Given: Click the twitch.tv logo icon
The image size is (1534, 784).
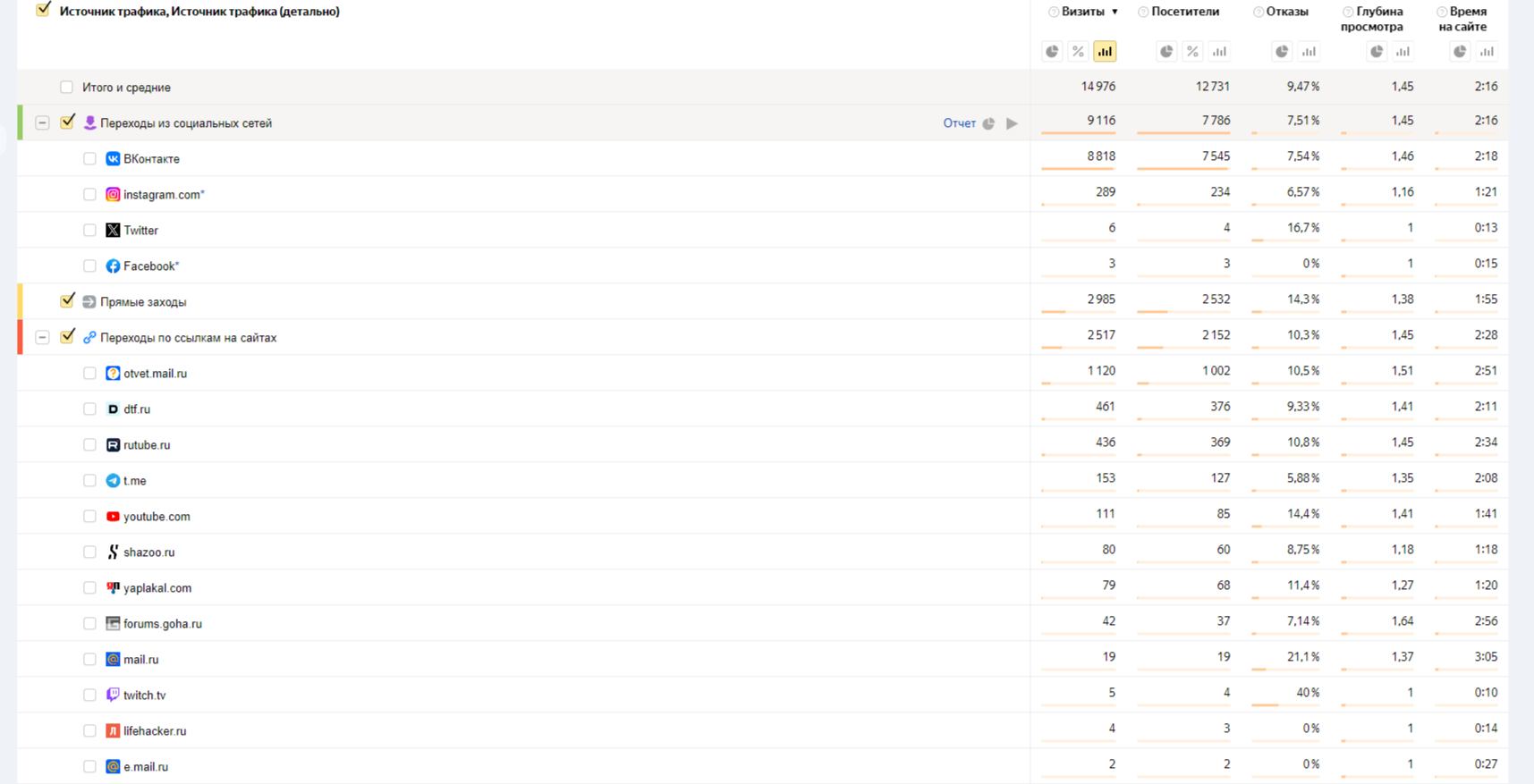Looking at the screenshot, I should [x=113, y=695].
